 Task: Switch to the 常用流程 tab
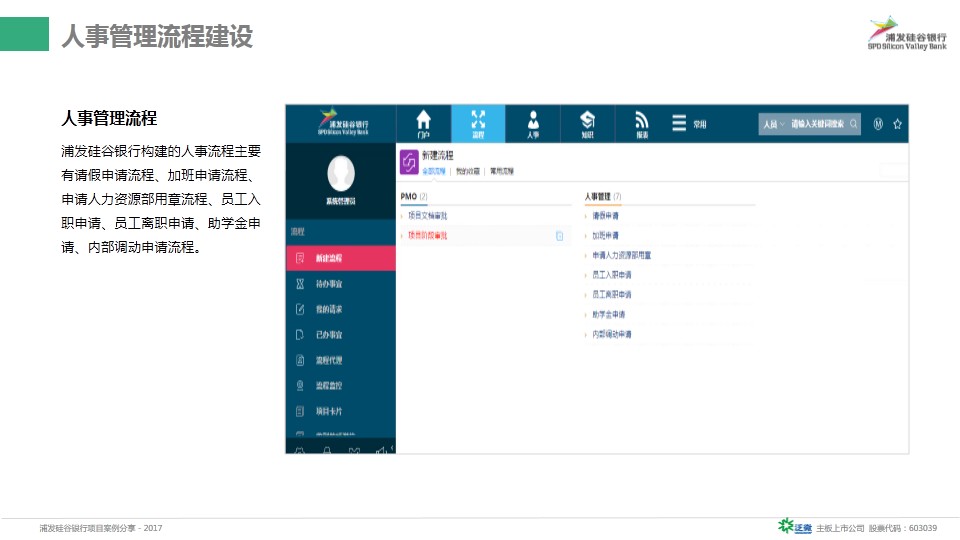(502, 171)
